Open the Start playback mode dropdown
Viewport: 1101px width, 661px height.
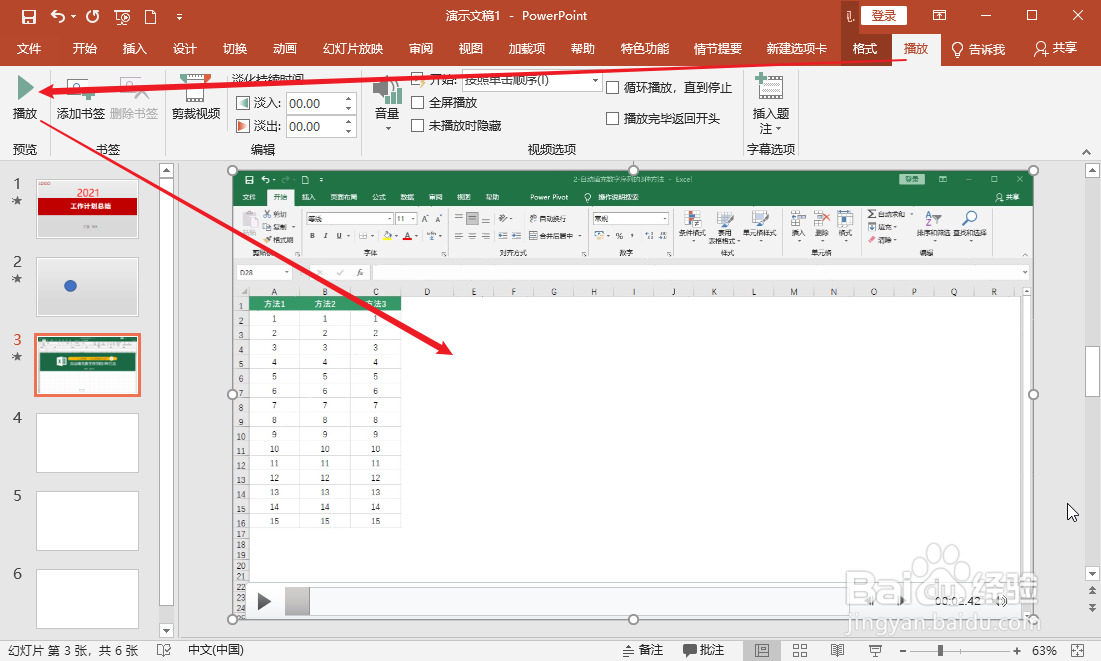point(595,81)
